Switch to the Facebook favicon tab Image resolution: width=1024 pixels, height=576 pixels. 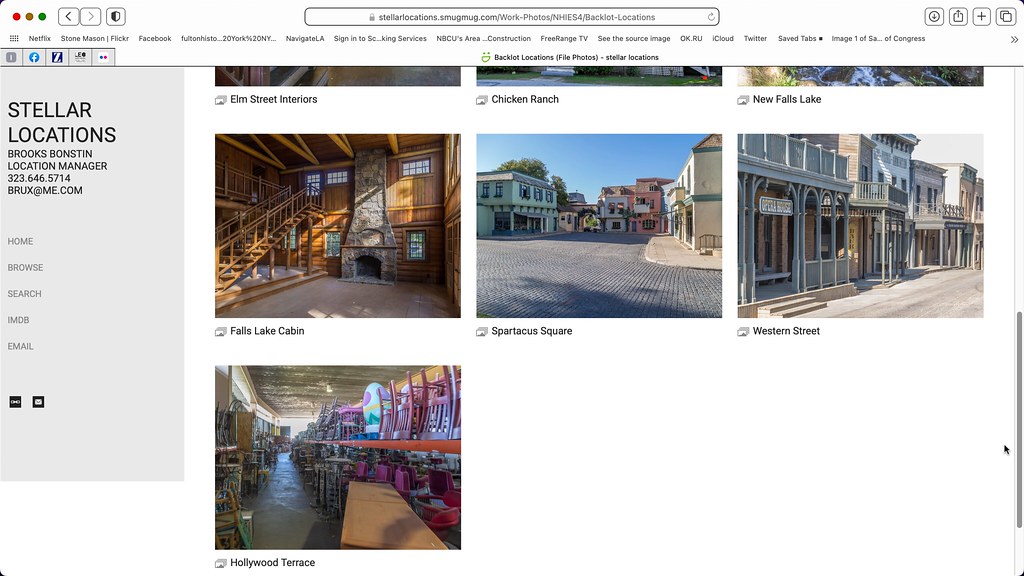[36, 57]
